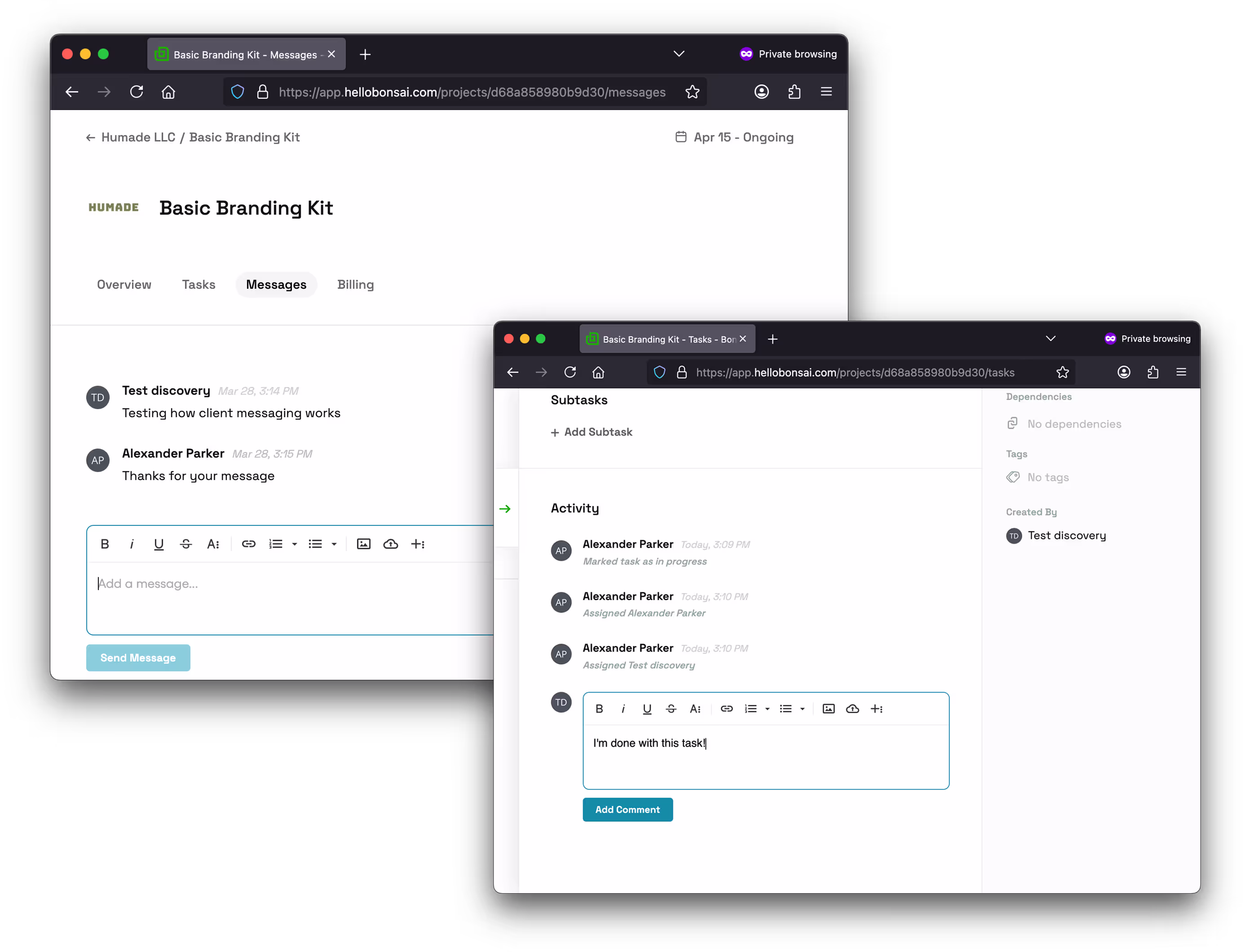Click the Apr 15 - Ongoing date range
This screenshot has width=1245, height=952.
coord(734,137)
